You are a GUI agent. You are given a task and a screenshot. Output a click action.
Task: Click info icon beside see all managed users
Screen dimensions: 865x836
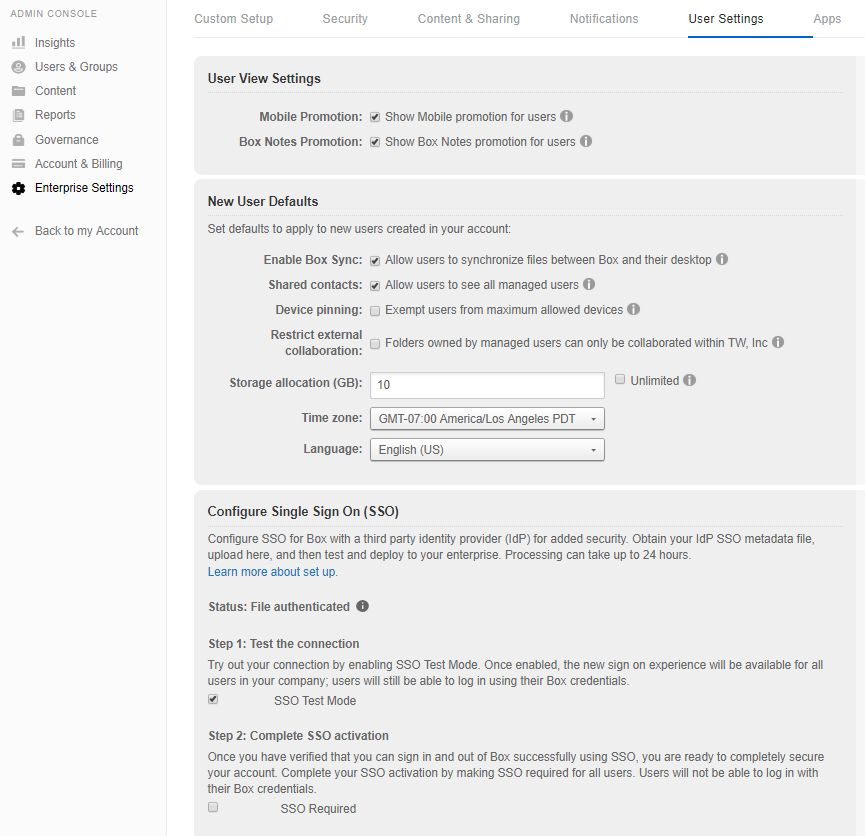point(589,284)
